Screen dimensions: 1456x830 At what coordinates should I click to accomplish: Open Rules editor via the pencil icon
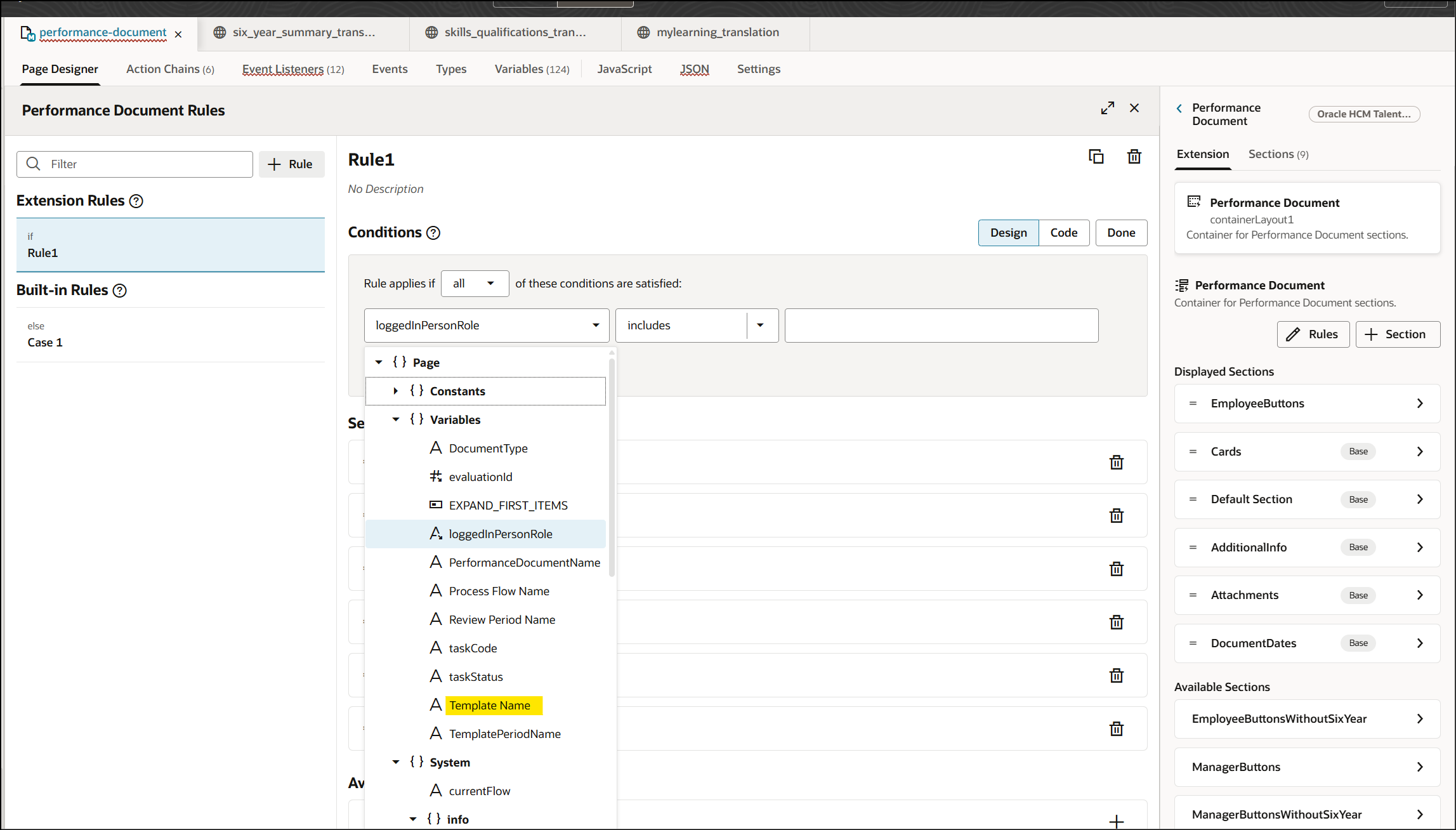coord(1313,334)
